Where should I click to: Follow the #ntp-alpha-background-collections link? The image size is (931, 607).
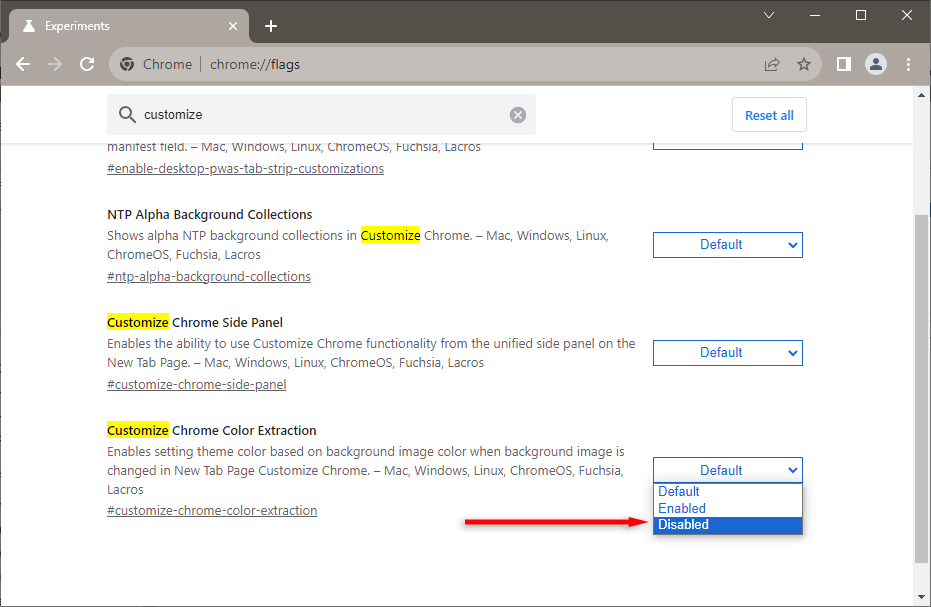point(208,277)
